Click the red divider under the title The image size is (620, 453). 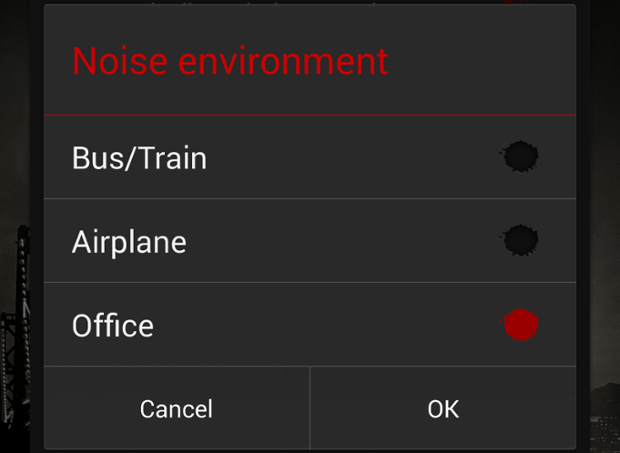point(310,115)
